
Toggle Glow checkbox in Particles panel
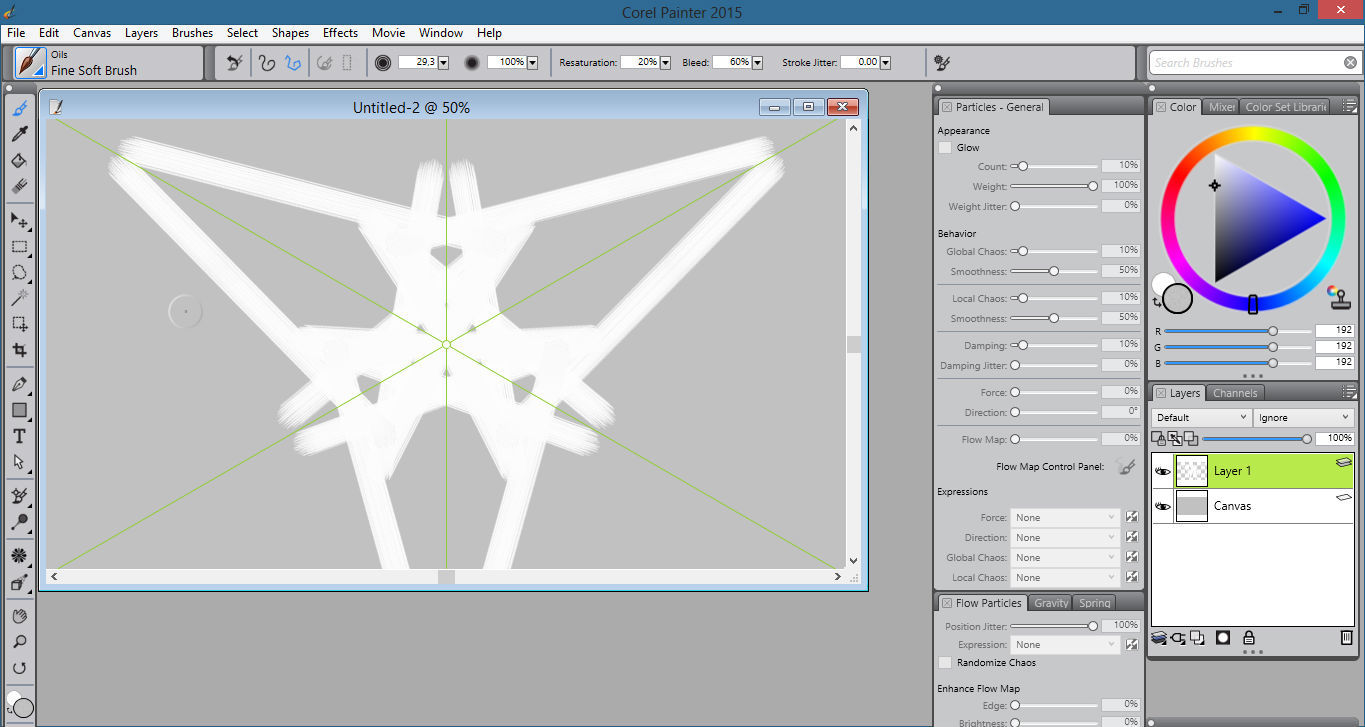[x=945, y=147]
